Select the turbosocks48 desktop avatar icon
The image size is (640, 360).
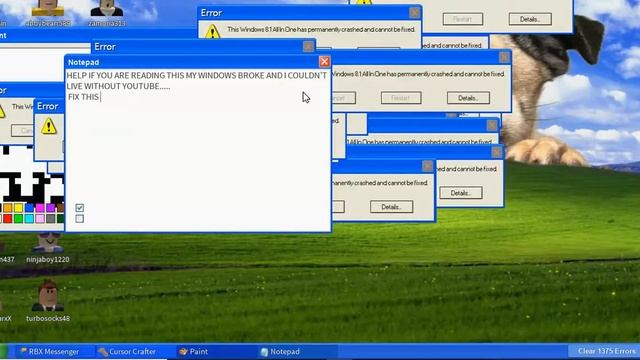click(48, 296)
